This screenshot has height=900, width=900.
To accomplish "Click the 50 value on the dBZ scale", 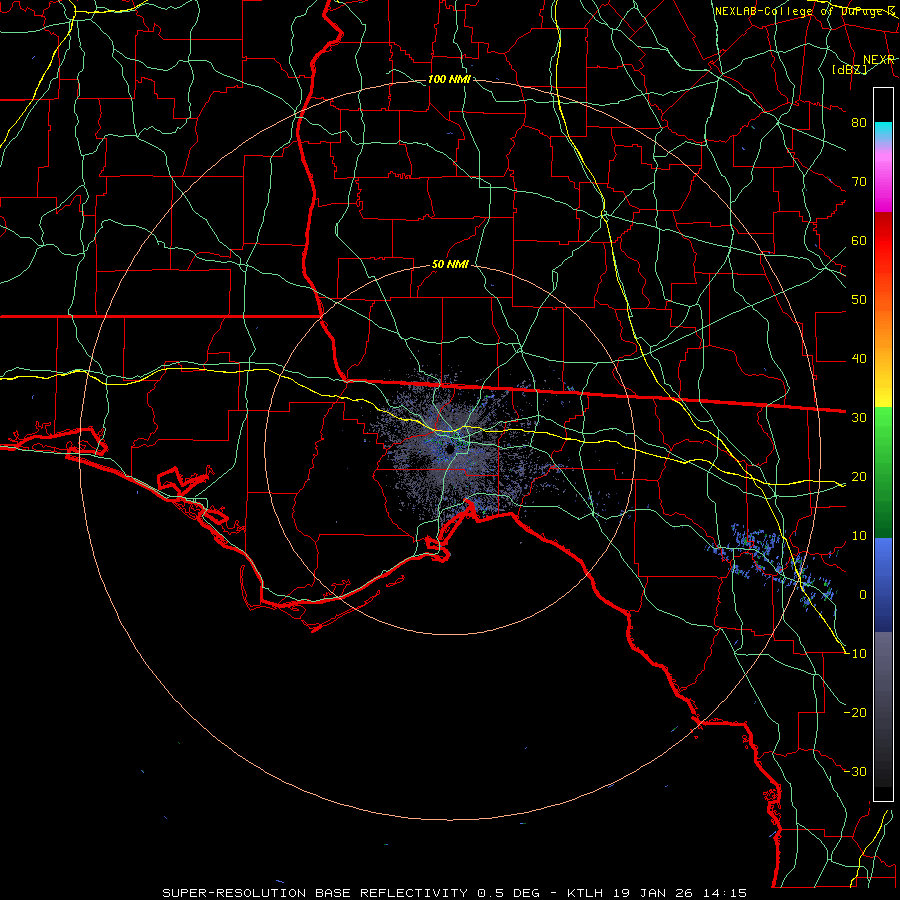I will [859, 300].
